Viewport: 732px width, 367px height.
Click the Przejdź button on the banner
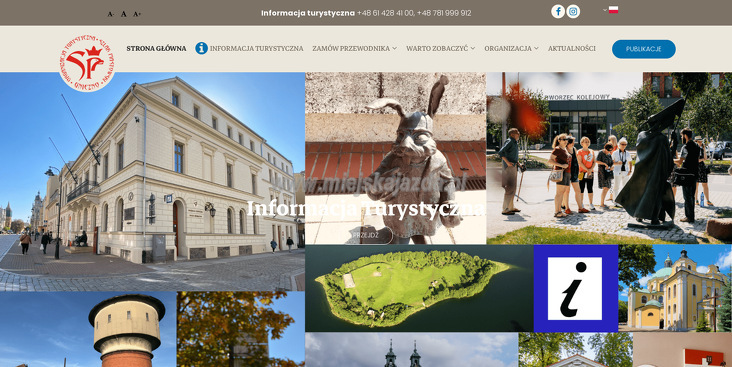tap(366, 235)
